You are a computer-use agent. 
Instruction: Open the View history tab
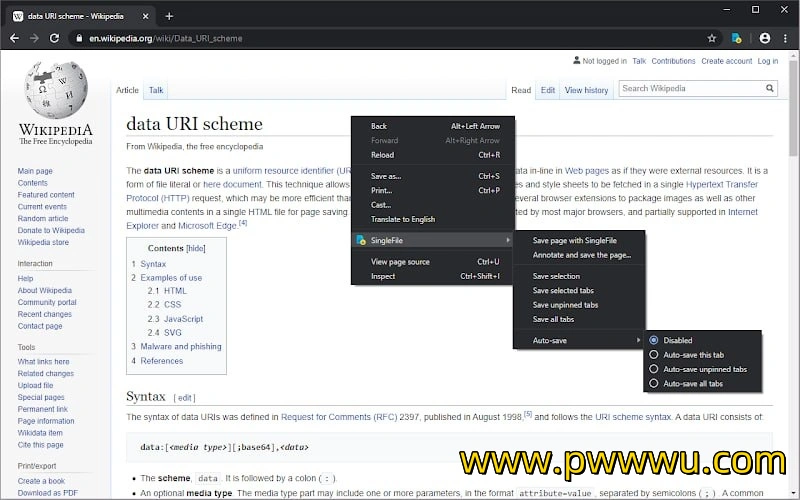[586, 90]
